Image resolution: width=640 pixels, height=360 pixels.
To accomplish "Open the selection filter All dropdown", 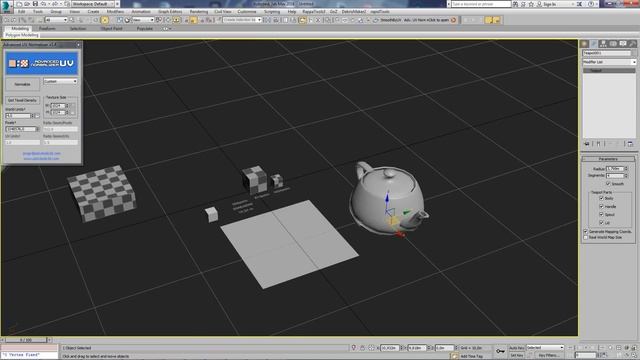I will pyautogui.click(x=56, y=20).
